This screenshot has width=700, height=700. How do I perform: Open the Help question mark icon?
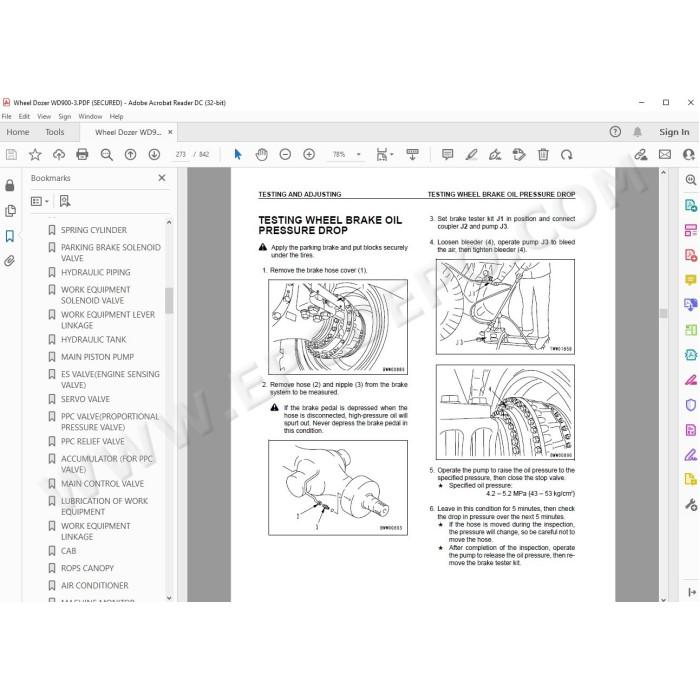[615, 132]
